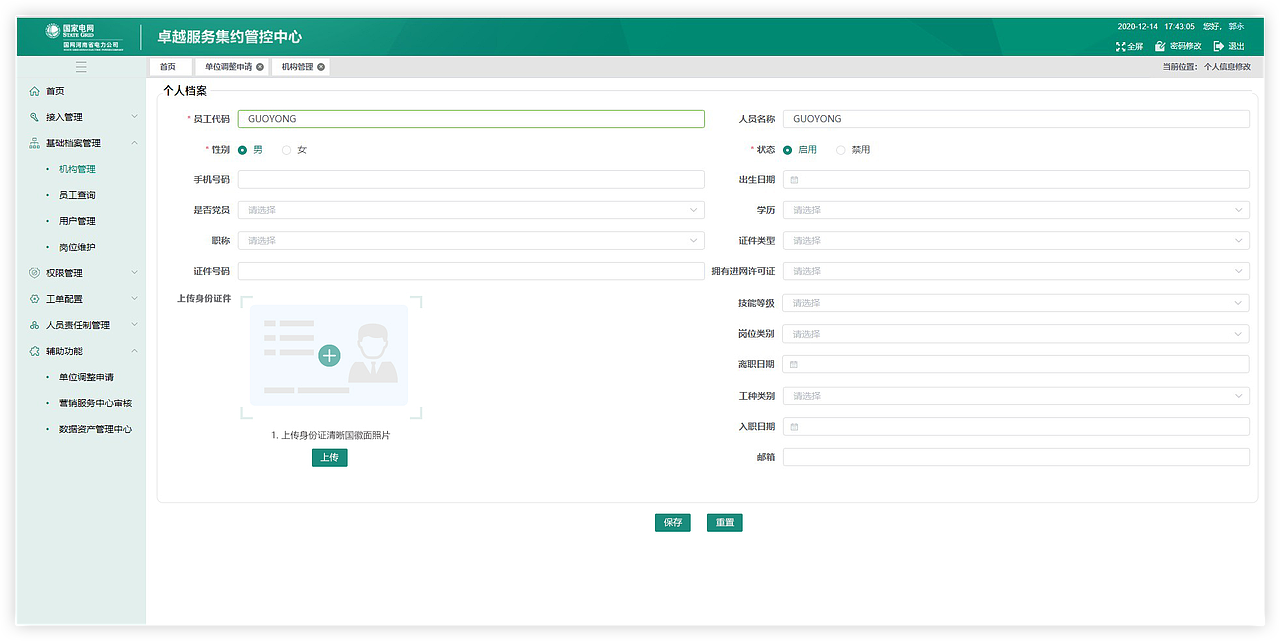Open the 证件类型 dropdown

1016,241
